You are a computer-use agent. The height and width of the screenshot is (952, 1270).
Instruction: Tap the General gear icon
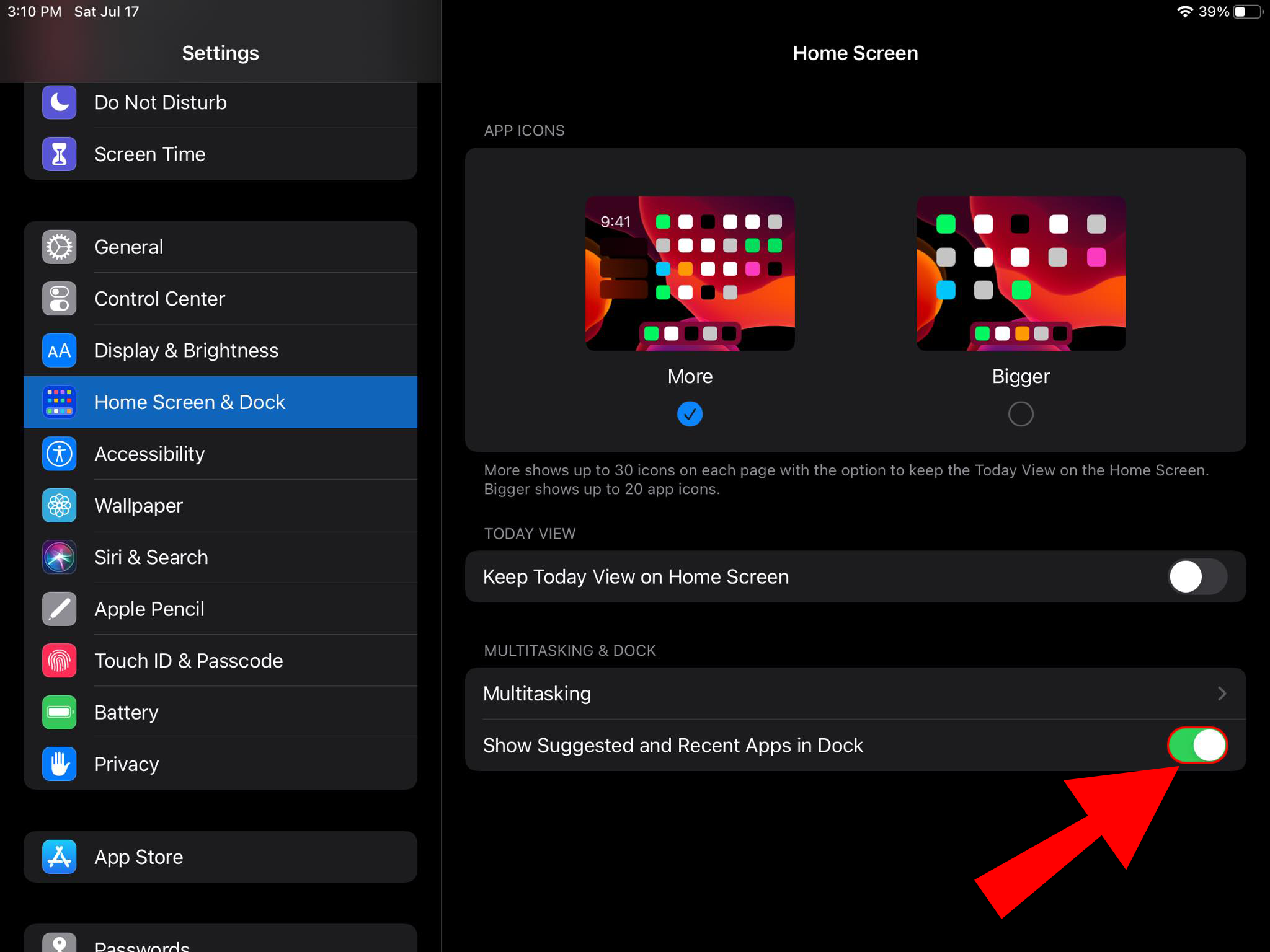click(x=59, y=247)
